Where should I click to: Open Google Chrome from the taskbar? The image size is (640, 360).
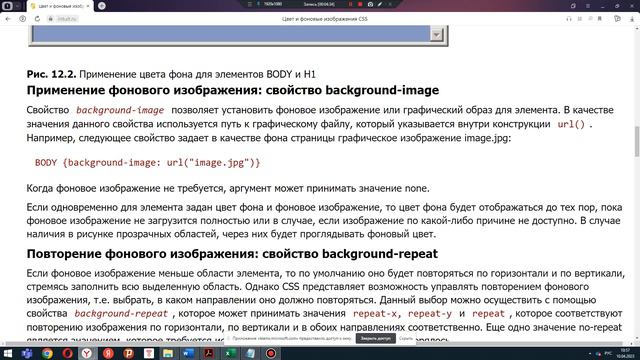point(47,353)
